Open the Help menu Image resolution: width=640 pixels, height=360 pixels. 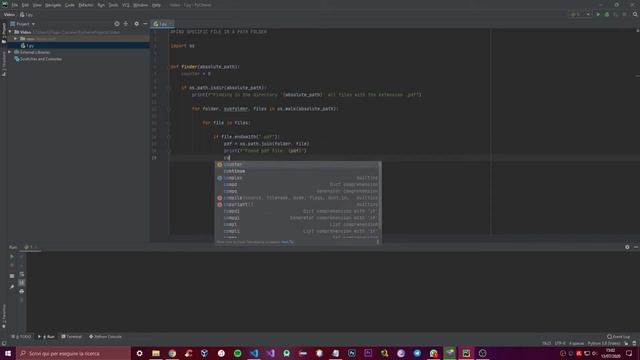[x=156, y=5]
